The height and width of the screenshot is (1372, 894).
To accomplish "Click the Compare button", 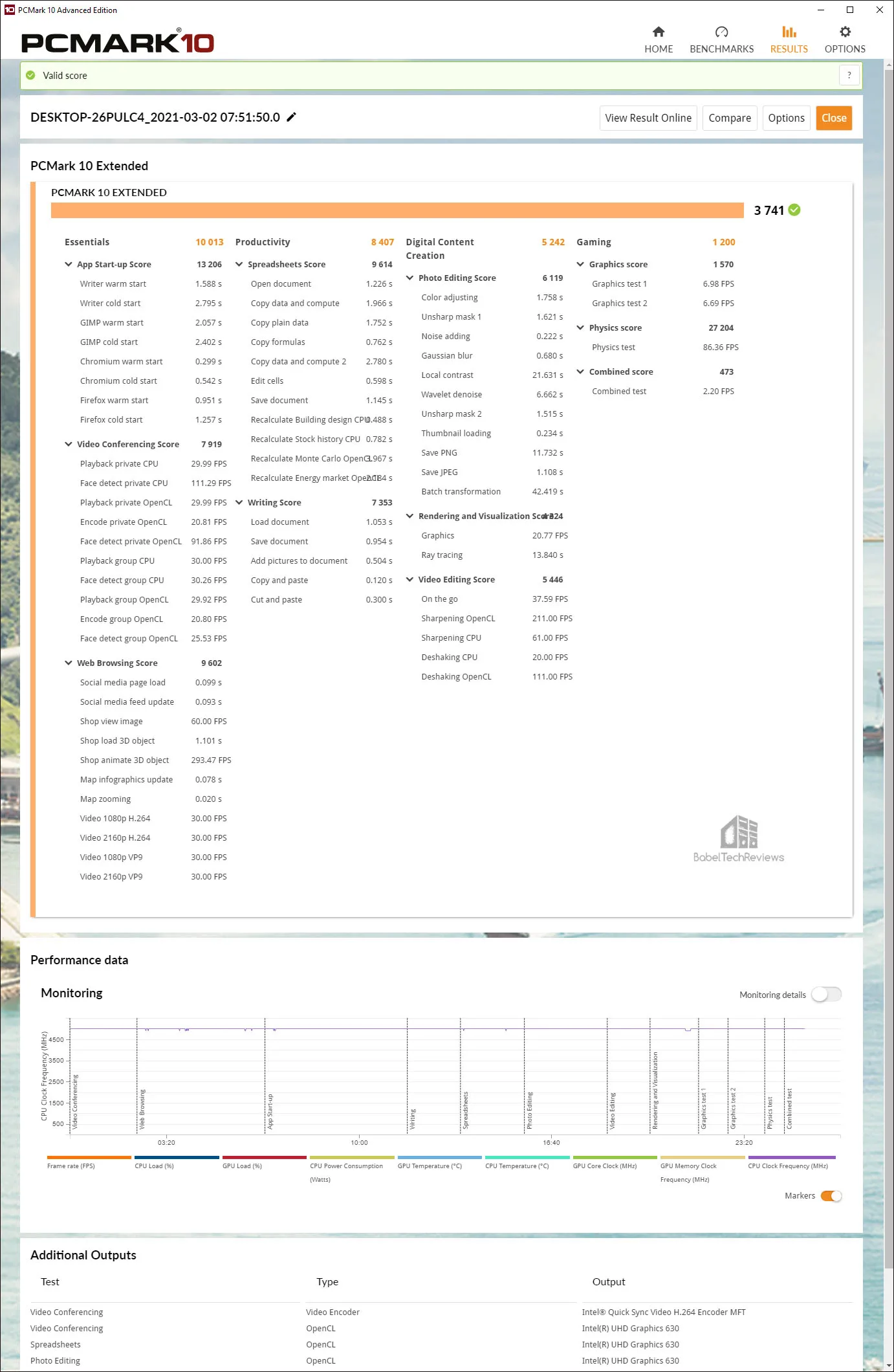I will click(x=730, y=118).
